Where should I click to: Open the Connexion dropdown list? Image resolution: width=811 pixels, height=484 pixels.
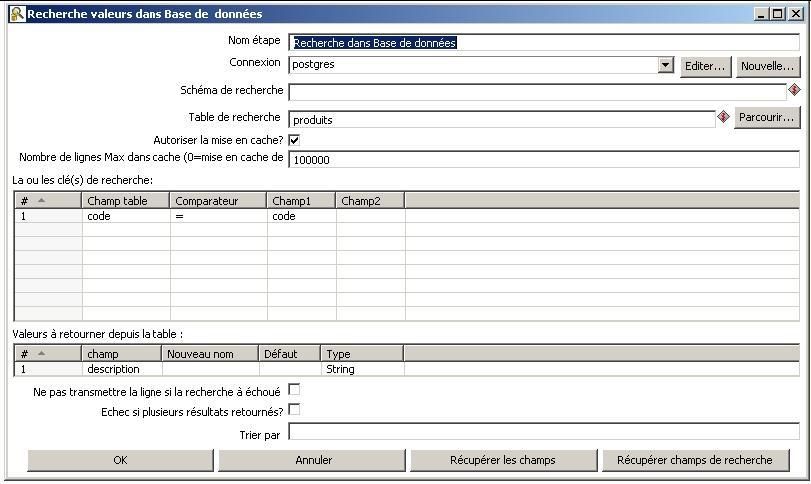(x=666, y=65)
